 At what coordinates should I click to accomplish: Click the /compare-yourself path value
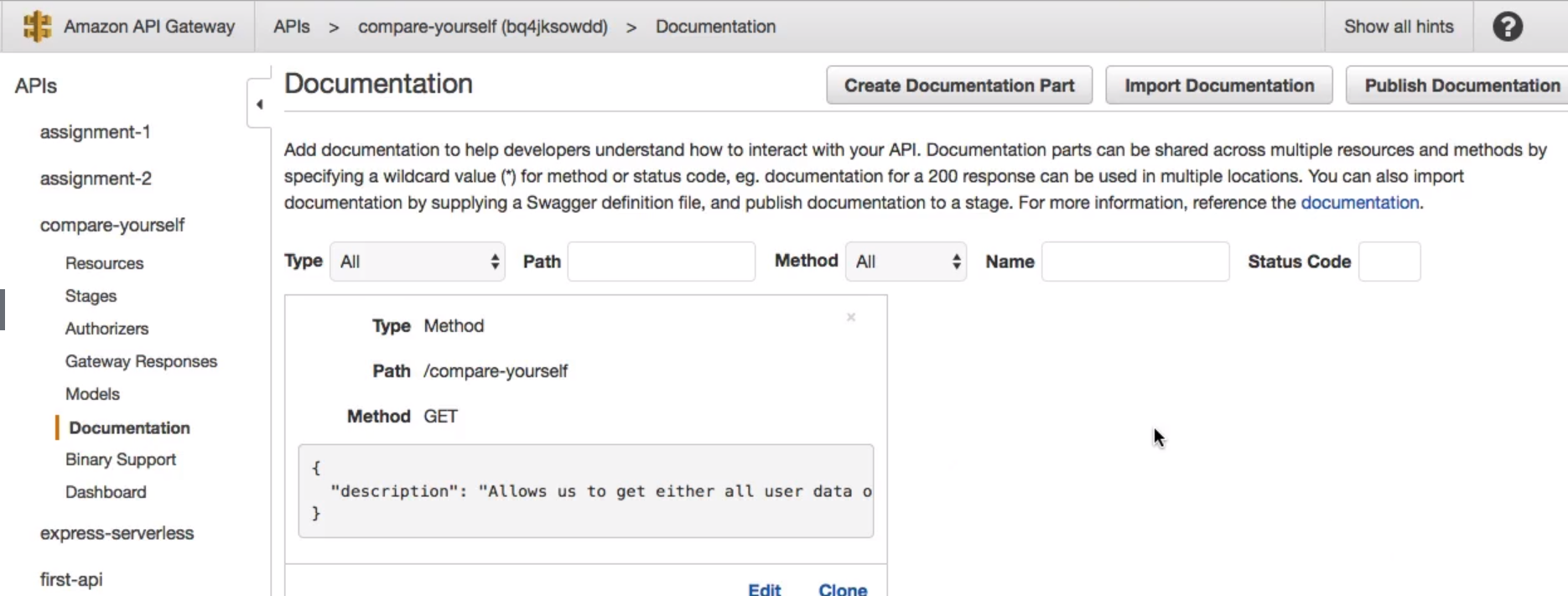[x=496, y=371]
